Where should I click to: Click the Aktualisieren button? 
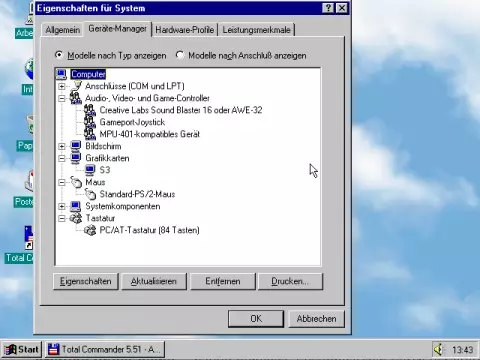[154, 281]
